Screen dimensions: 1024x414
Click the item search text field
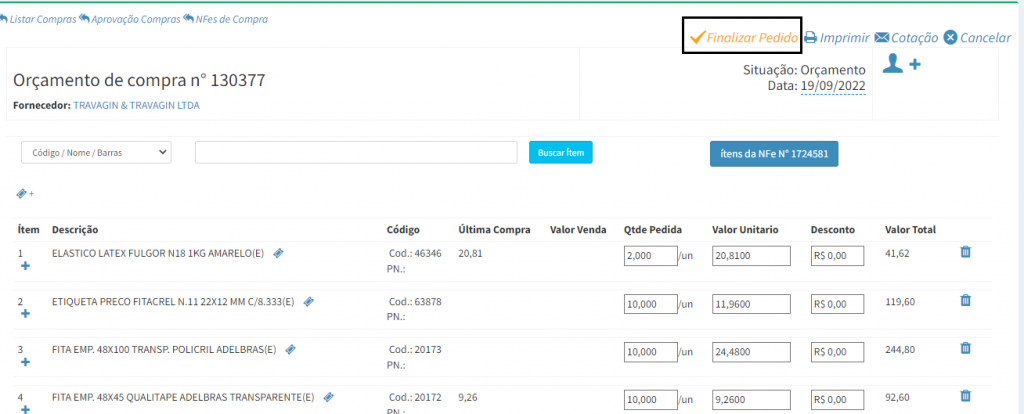point(355,152)
